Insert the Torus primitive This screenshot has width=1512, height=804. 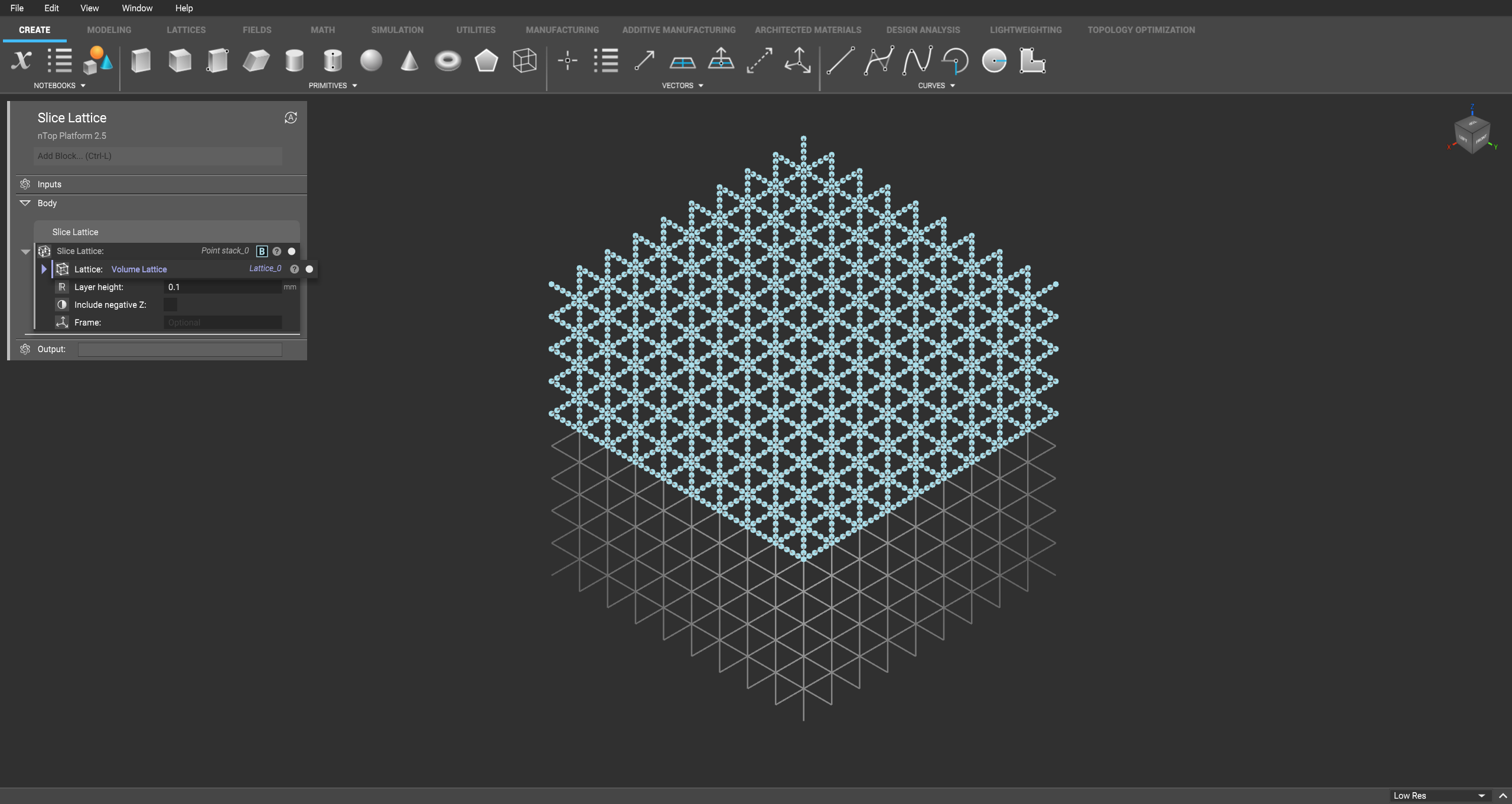(x=448, y=60)
